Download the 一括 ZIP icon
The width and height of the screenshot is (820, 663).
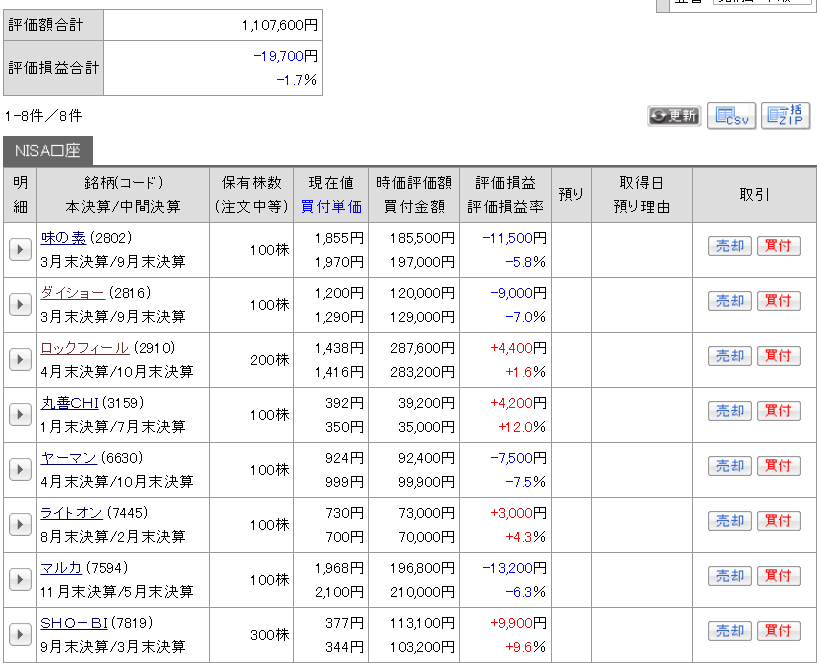[785, 116]
